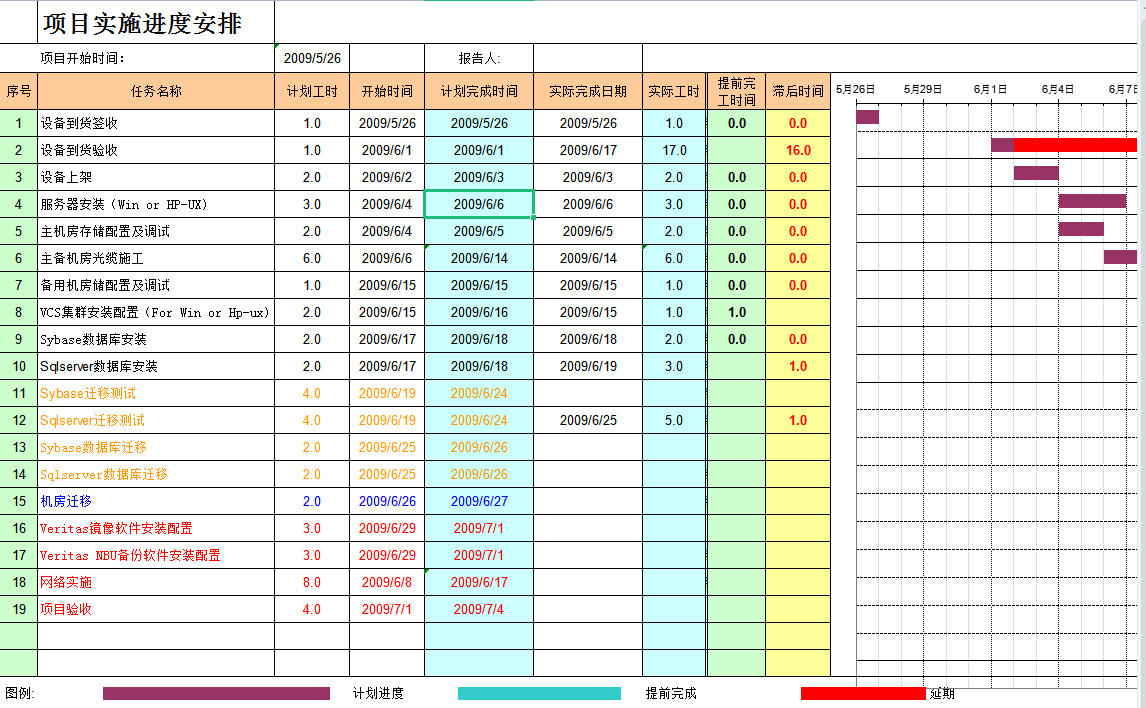Select the 6月4日 date label on the Gantt chart
The height and width of the screenshot is (708, 1146).
pyautogui.click(x=1058, y=89)
